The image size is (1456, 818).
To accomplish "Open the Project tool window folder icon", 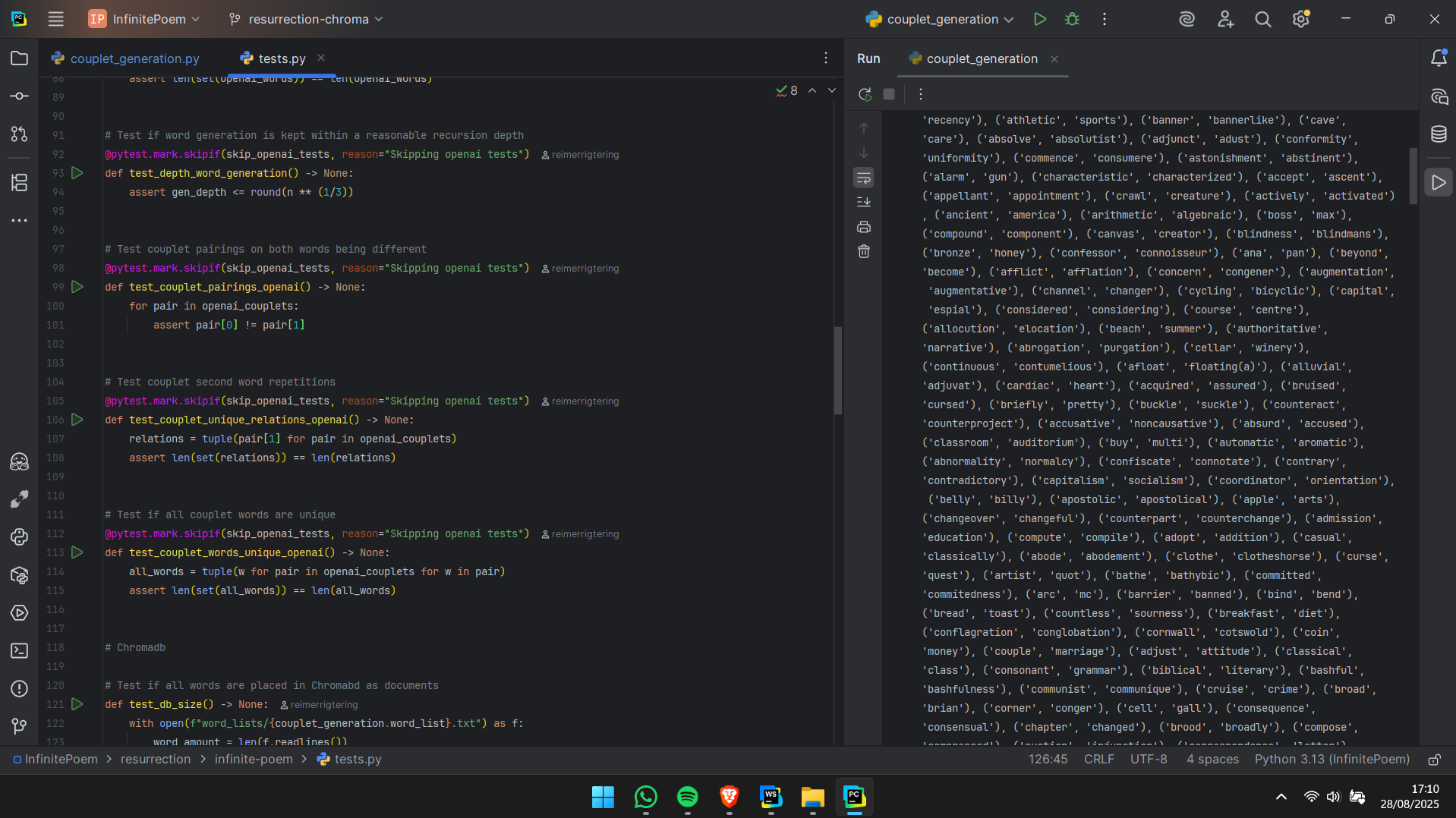I will tap(20, 58).
